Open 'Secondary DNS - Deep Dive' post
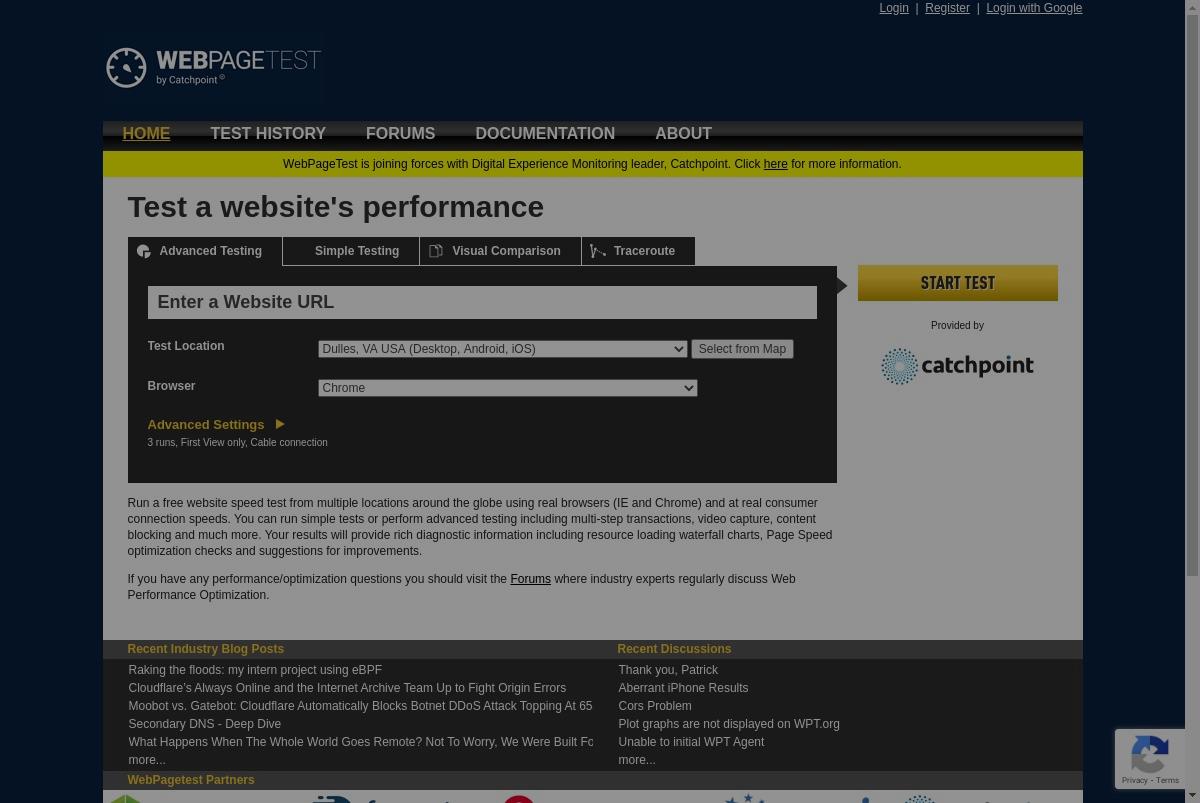The height and width of the screenshot is (803, 1200). click(204, 724)
